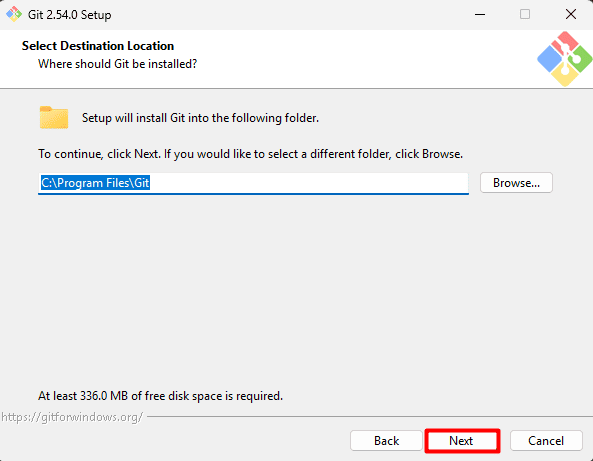The width and height of the screenshot is (593, 461).
Task: Click the '336.0 MB of free disk space' notice
Action: click(160, 396)
